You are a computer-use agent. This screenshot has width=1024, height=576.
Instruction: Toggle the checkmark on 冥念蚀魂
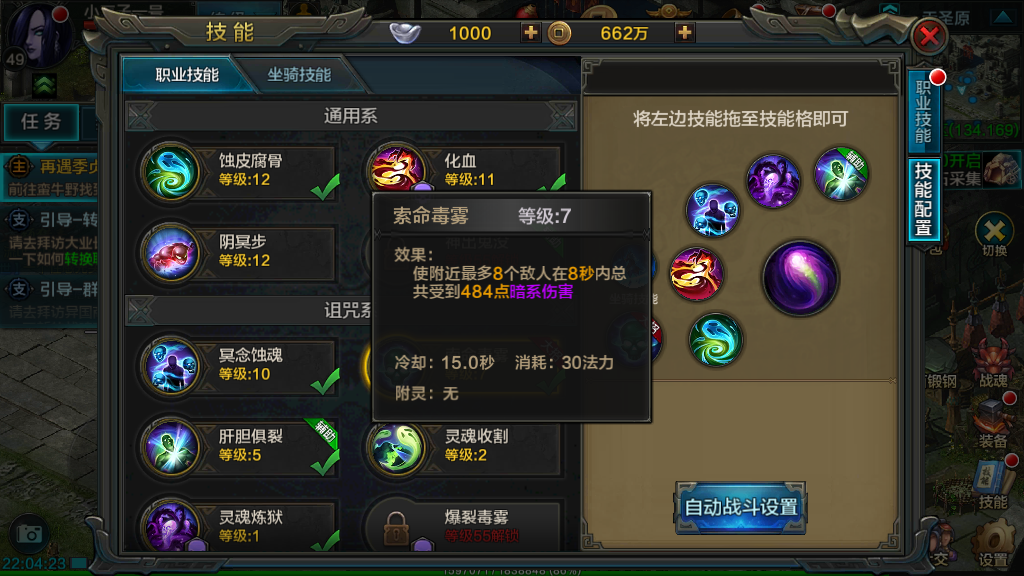325,381
